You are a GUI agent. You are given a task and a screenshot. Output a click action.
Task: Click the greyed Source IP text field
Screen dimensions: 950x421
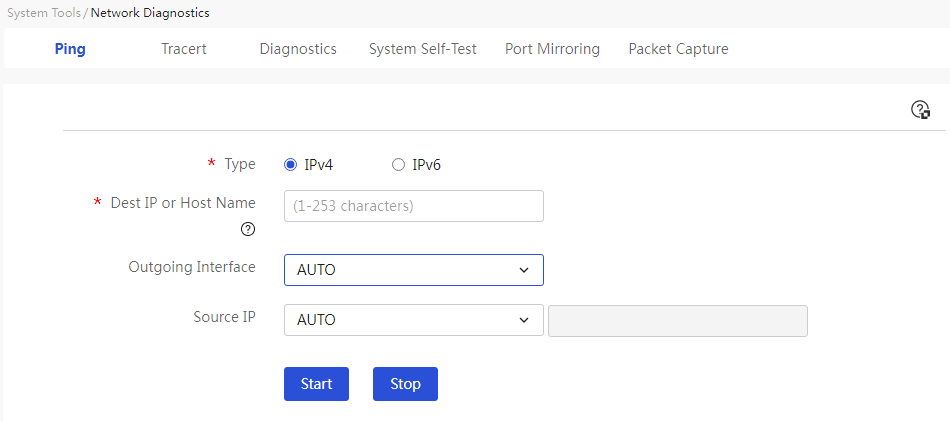678,320
